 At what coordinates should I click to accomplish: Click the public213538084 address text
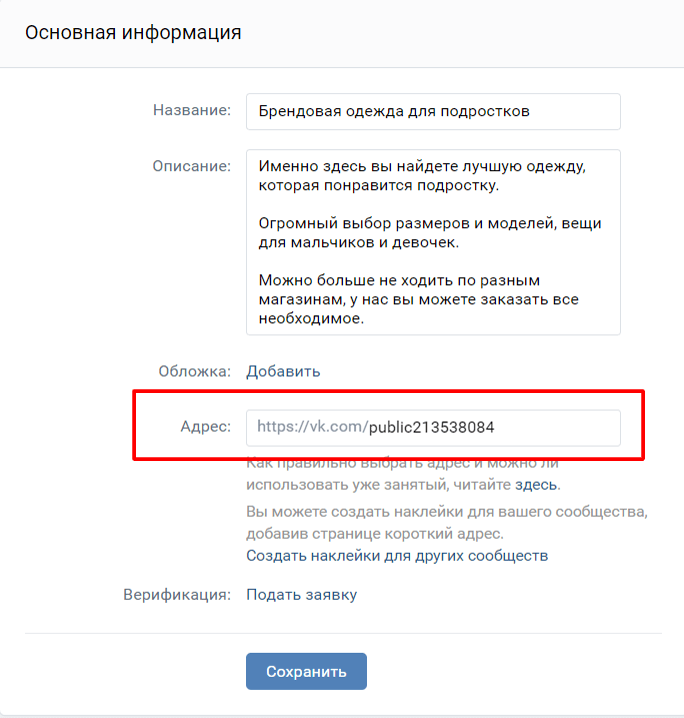click(x=431, y=427)
